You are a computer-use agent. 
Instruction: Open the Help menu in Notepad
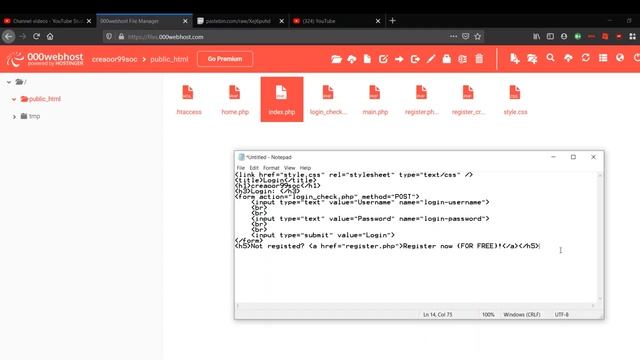point(305,168)
